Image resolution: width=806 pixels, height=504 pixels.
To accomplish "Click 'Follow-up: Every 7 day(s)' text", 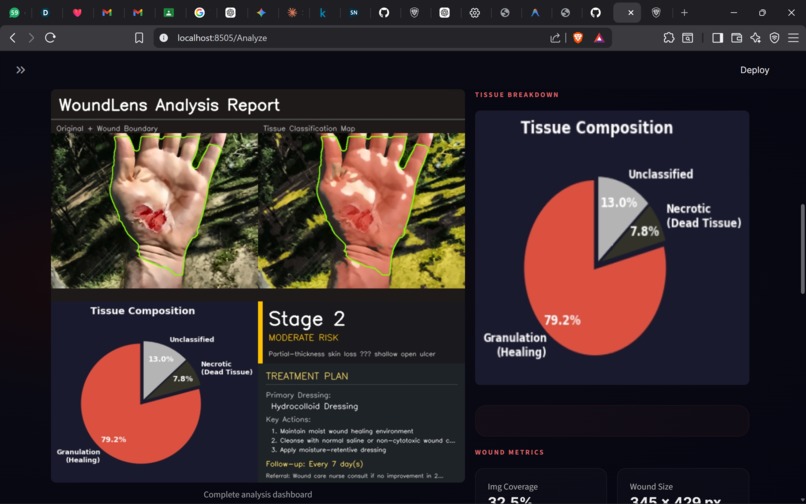I will (315, 464).
